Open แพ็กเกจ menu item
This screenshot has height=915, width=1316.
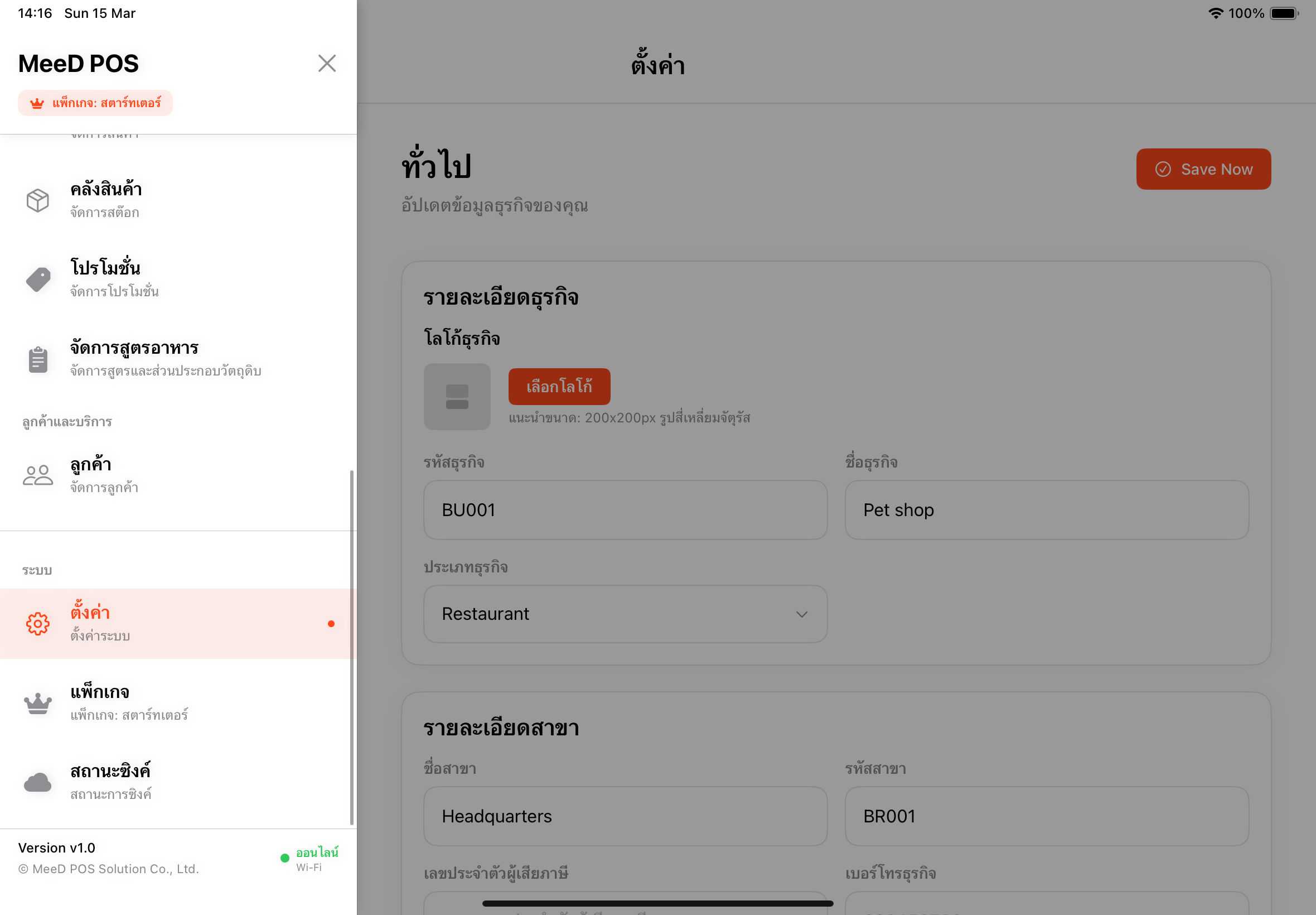(x=178, y=703)
